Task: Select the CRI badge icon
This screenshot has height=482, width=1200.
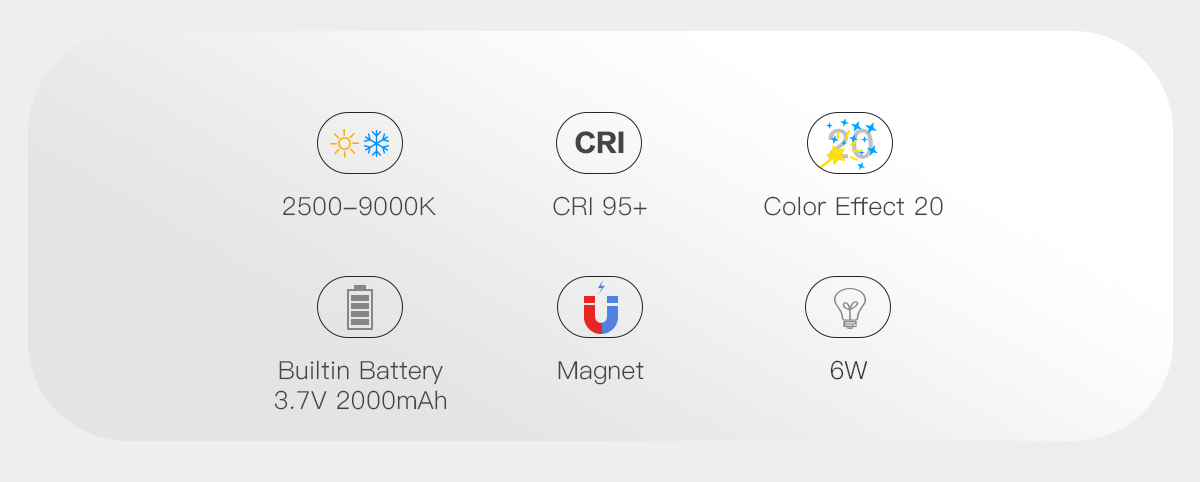Action: [x=599, y=143]
